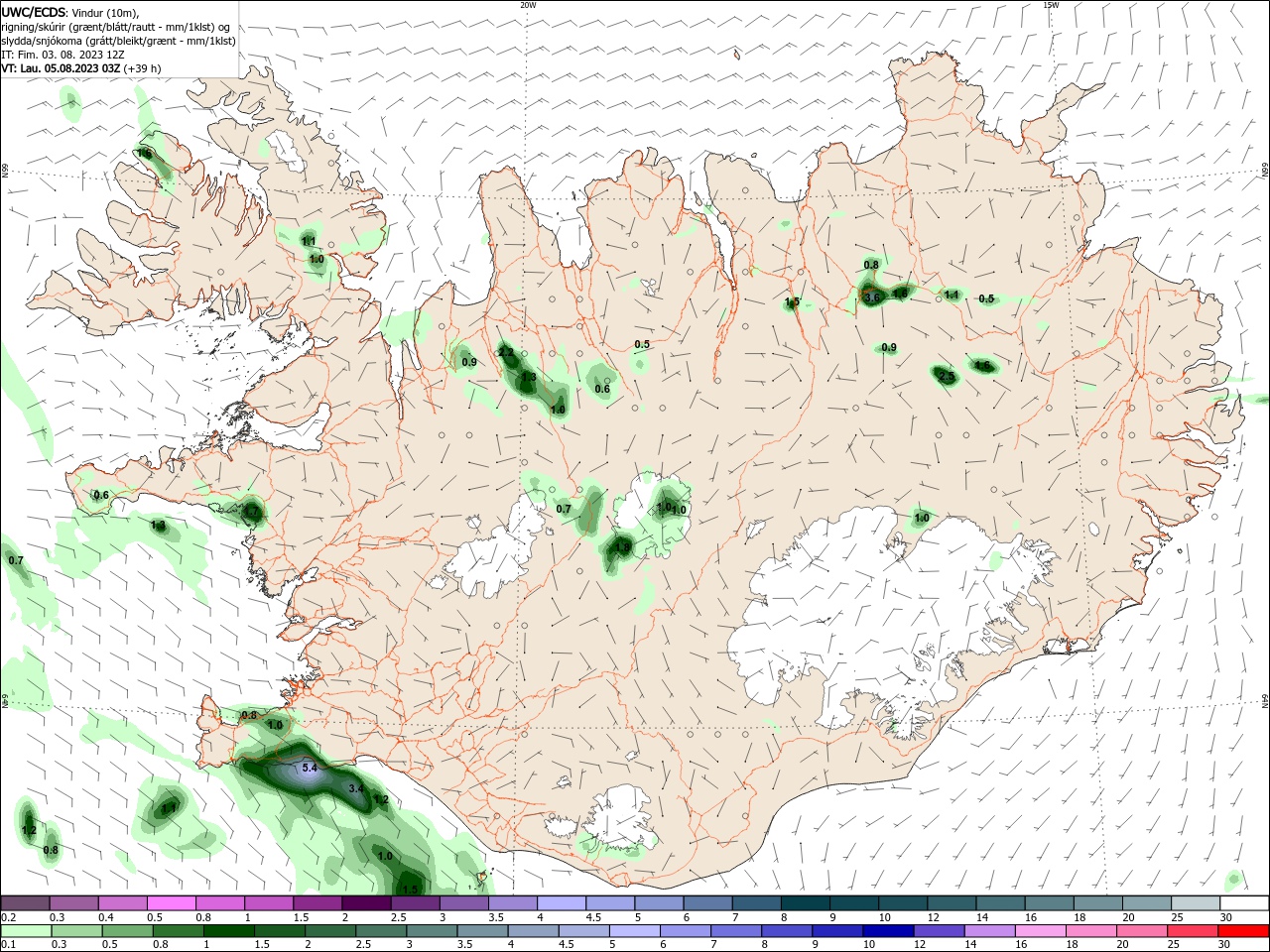1270x952 pixels.
Task: Click the 'rigning/skúrir' legend description line
Action: click(x=116, y=27)
